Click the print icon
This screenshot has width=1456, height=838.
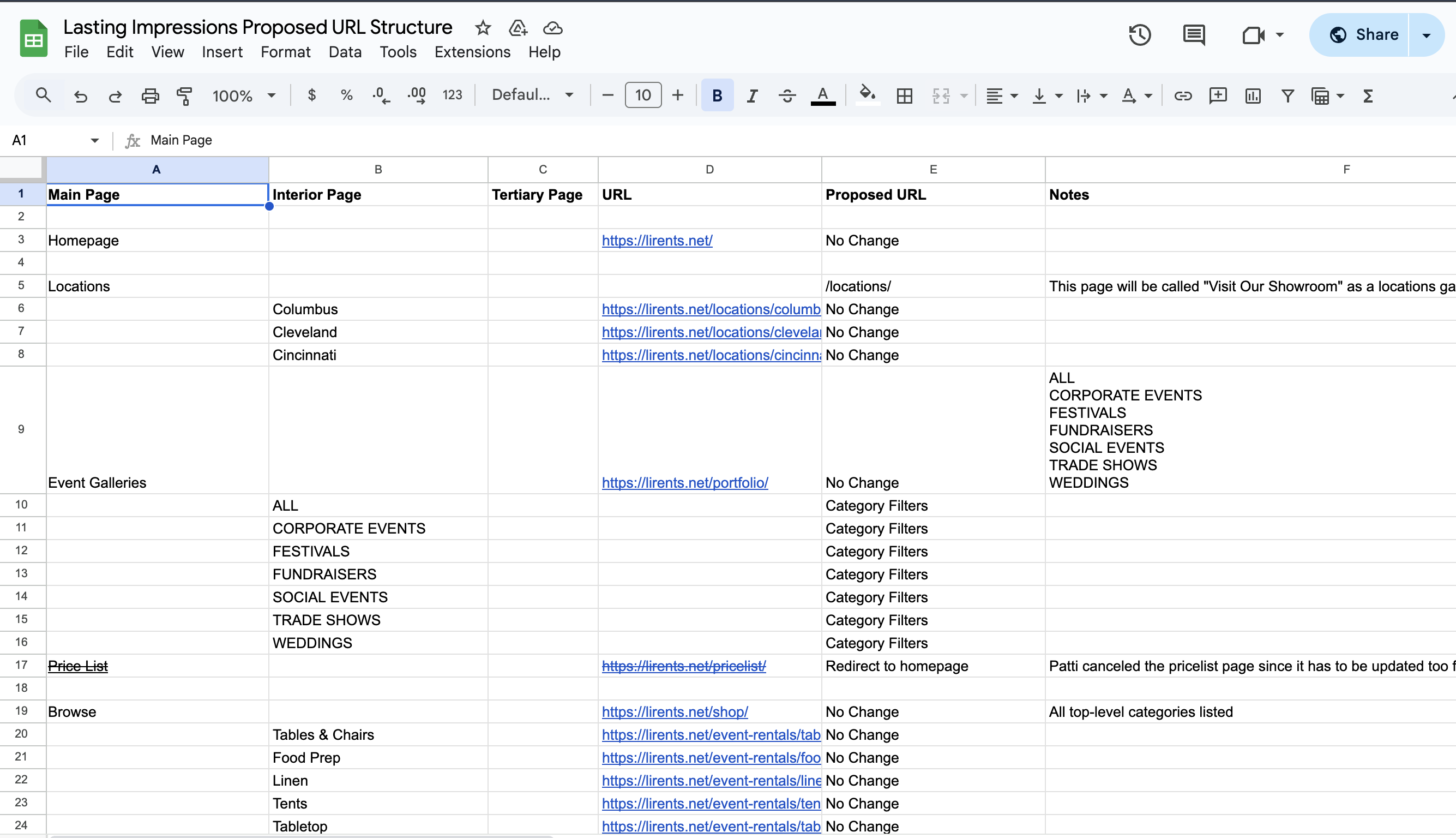150,95
